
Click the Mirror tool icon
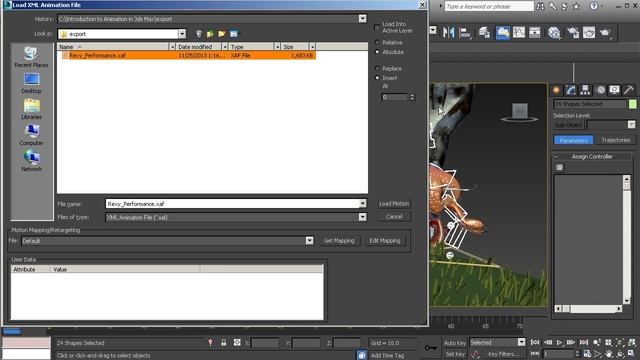pyautogui.click(x=449, y=32)
